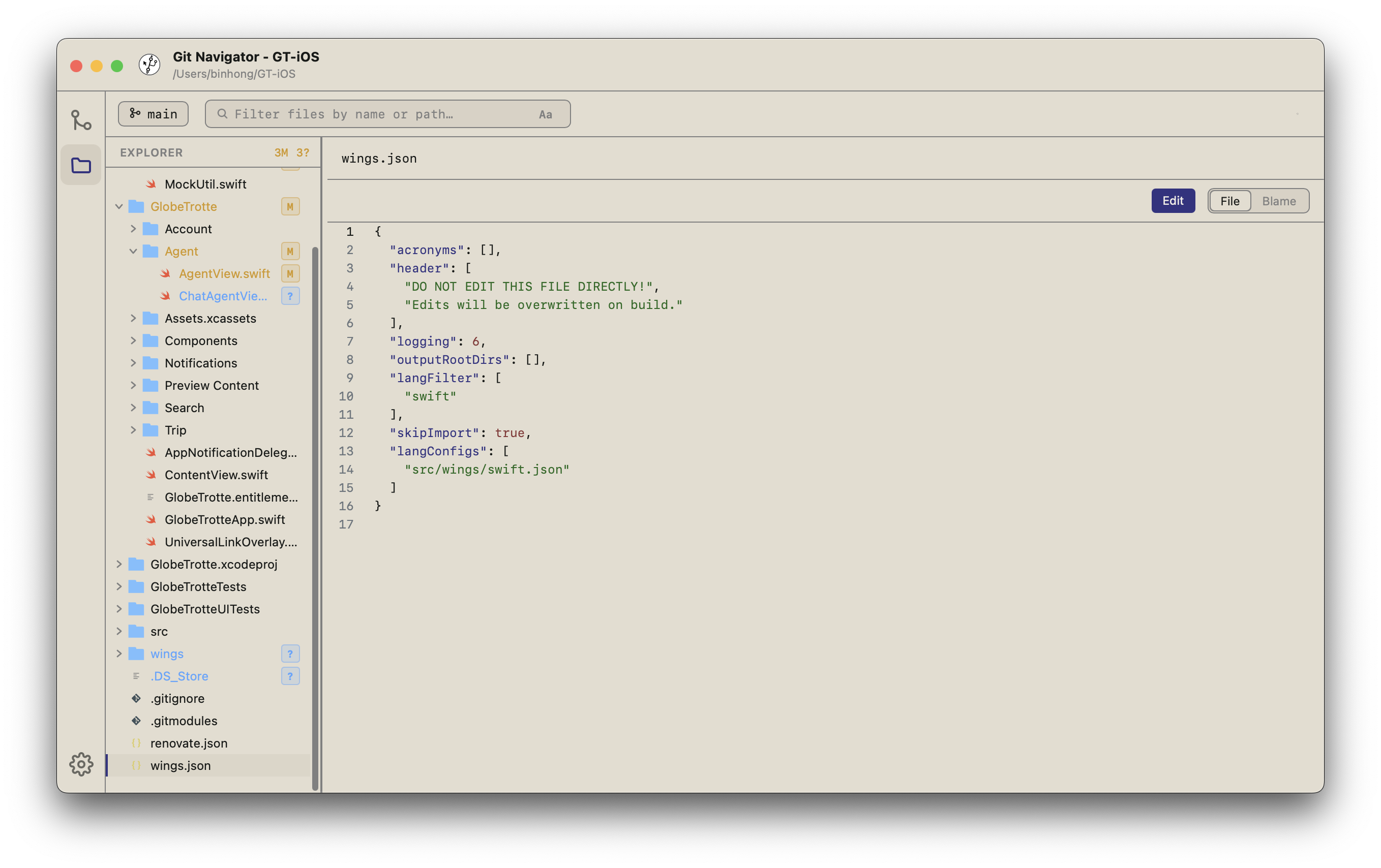
Task: Click the folder icon of the src row
Action: point(136,631)
